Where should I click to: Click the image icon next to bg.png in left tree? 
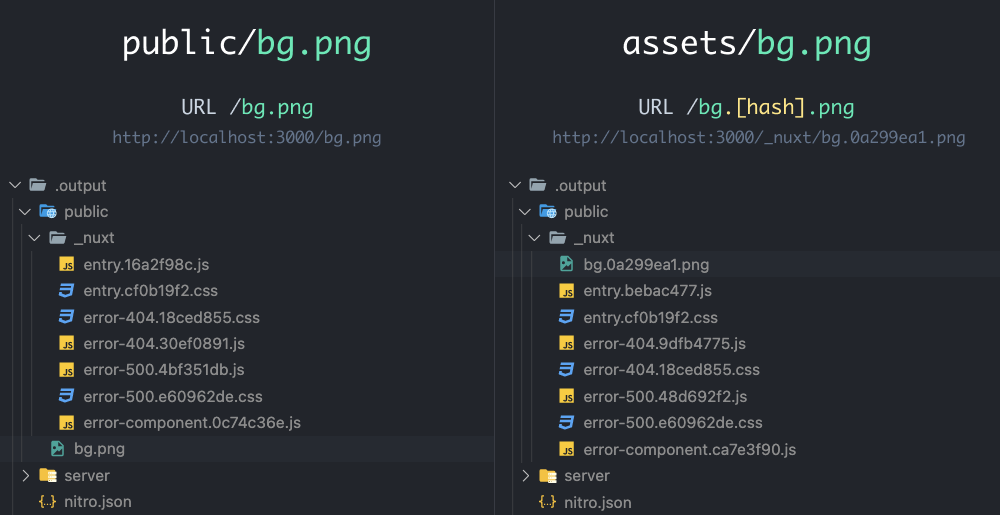point(57,449)
